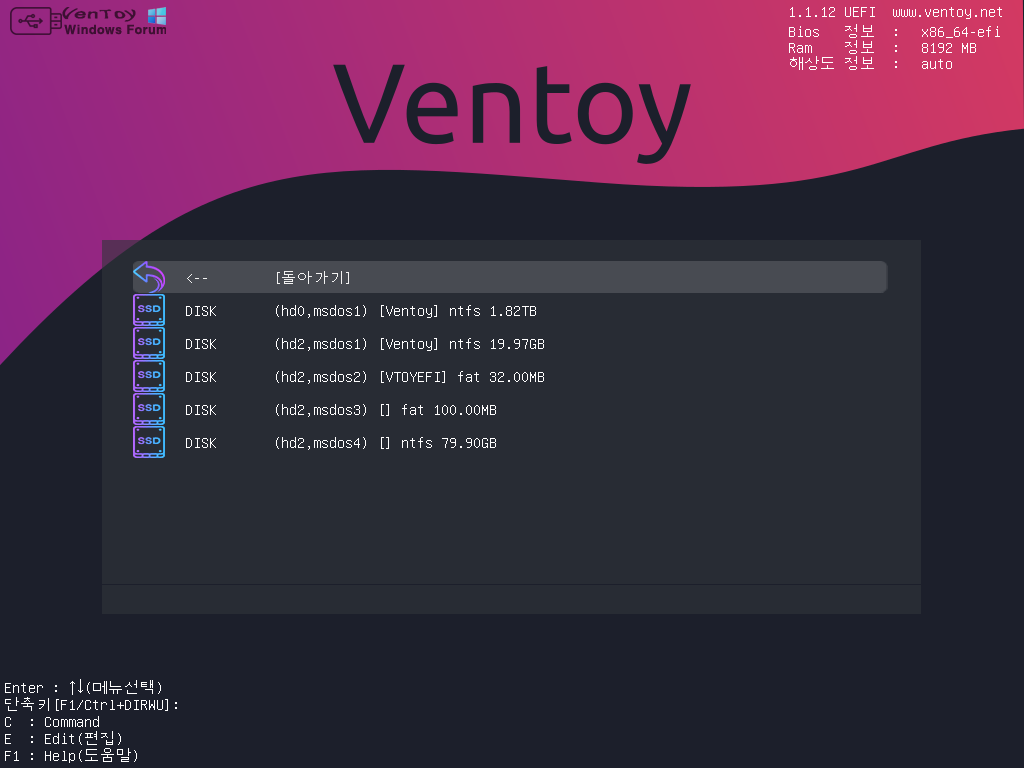The height and width of the screenshot is (768, 1024).
Task: Click the auto resolution value
Action: (x=937, y=64)
